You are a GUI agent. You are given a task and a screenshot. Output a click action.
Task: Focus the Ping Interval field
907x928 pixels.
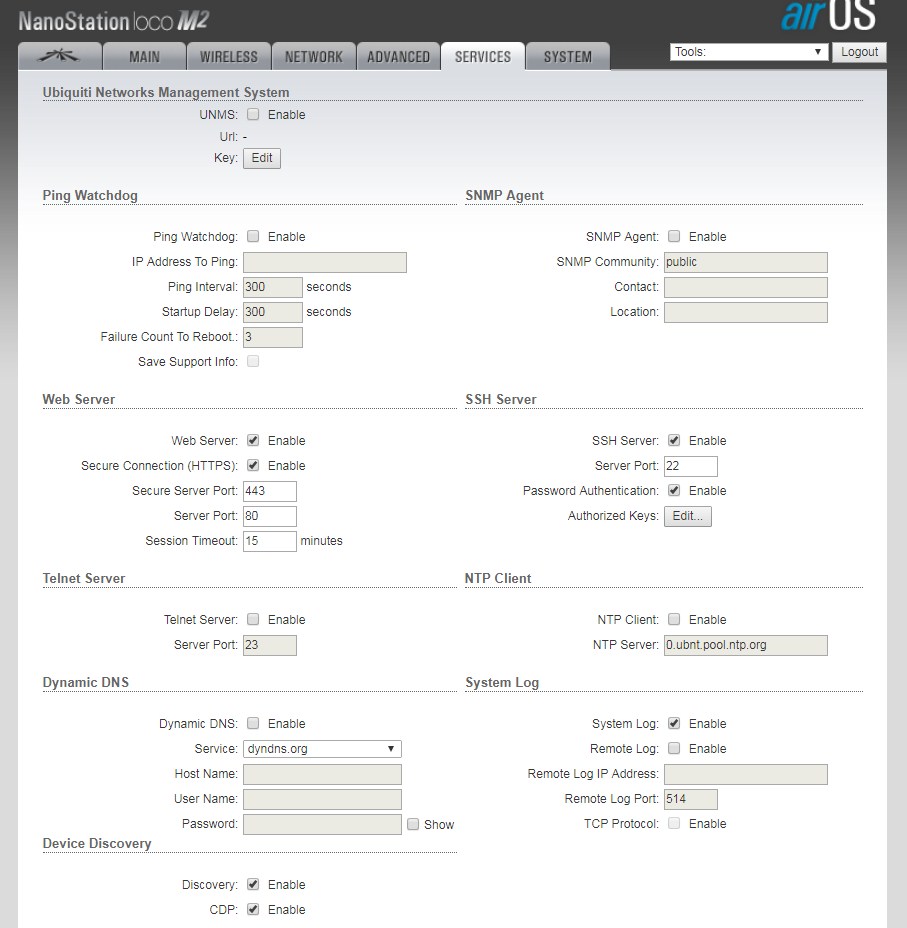coord(273,287)
